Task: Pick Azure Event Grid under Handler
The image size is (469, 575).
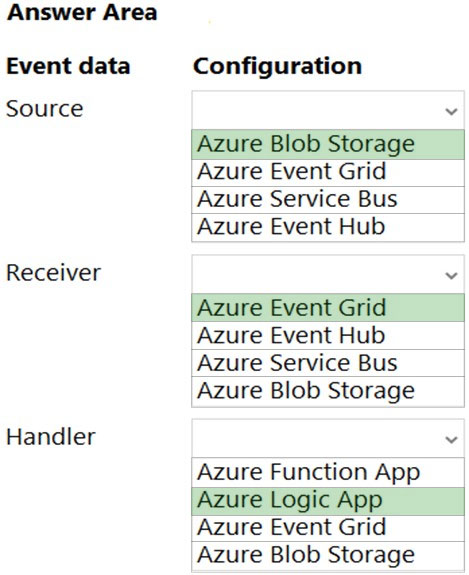Action: point(328,528)
